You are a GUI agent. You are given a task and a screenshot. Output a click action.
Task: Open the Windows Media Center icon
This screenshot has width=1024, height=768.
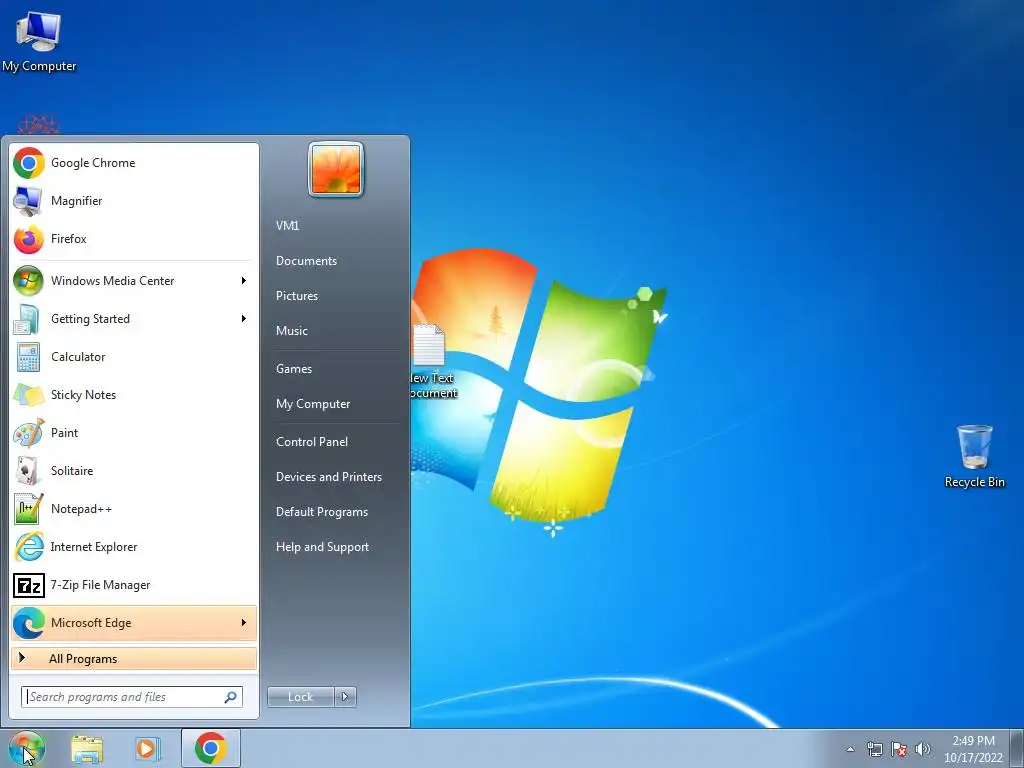[28, 281]
